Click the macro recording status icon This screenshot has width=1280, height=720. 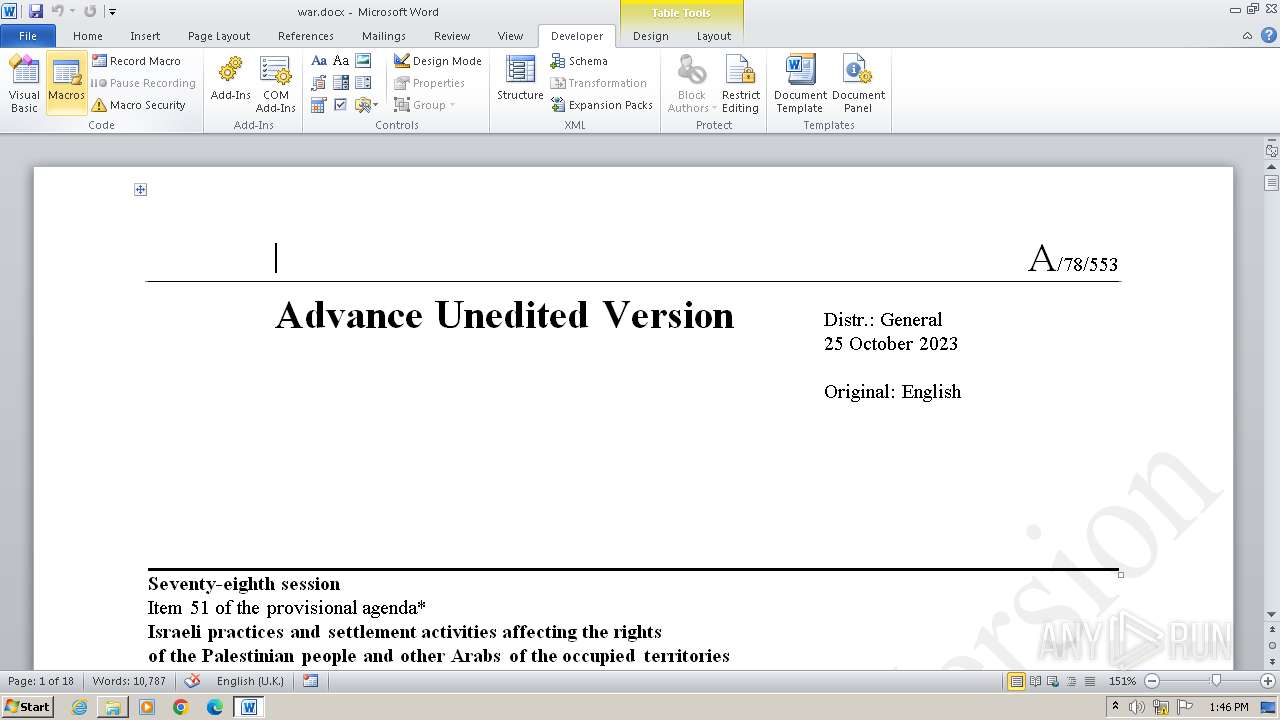click(310, 681)
